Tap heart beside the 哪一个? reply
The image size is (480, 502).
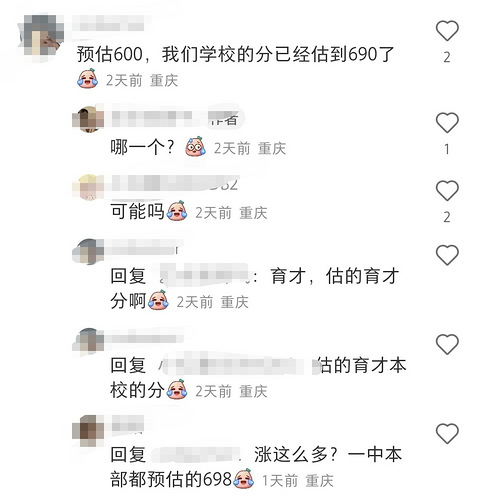coord(447,122)
